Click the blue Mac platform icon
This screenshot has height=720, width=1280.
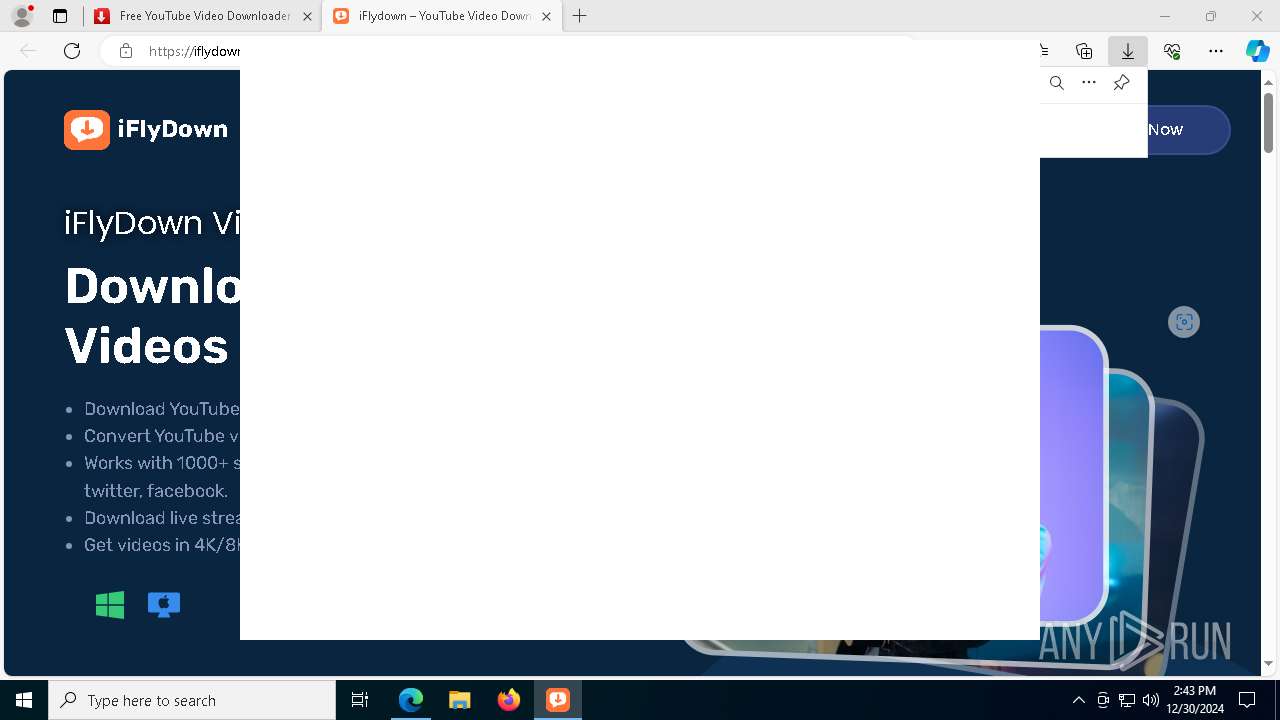point(164,604)
